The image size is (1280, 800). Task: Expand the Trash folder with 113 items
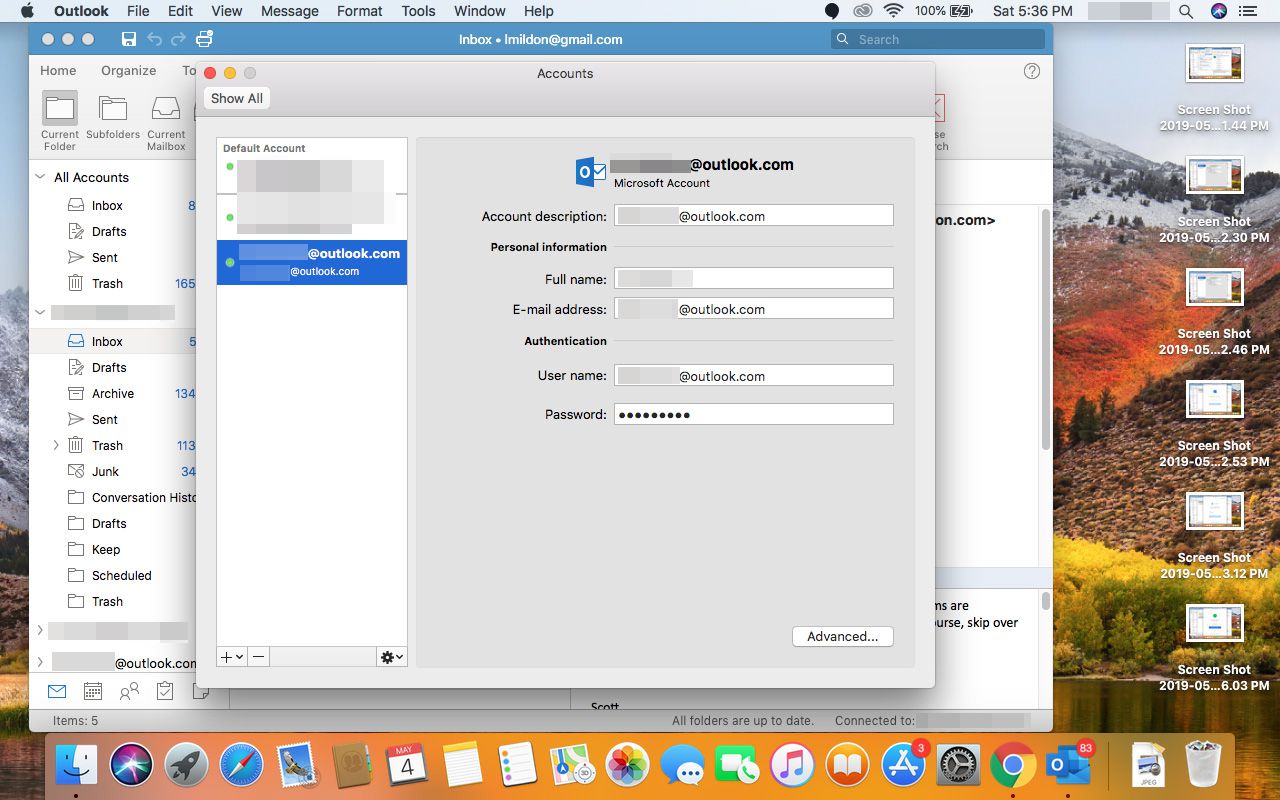[x=56, y=445]
